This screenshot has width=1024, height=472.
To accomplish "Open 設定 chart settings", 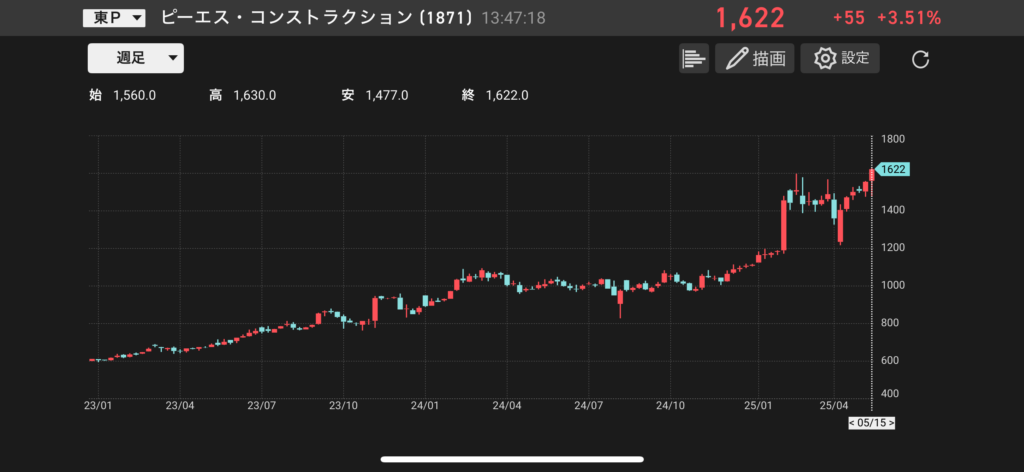I will click(x=840, y=58).
